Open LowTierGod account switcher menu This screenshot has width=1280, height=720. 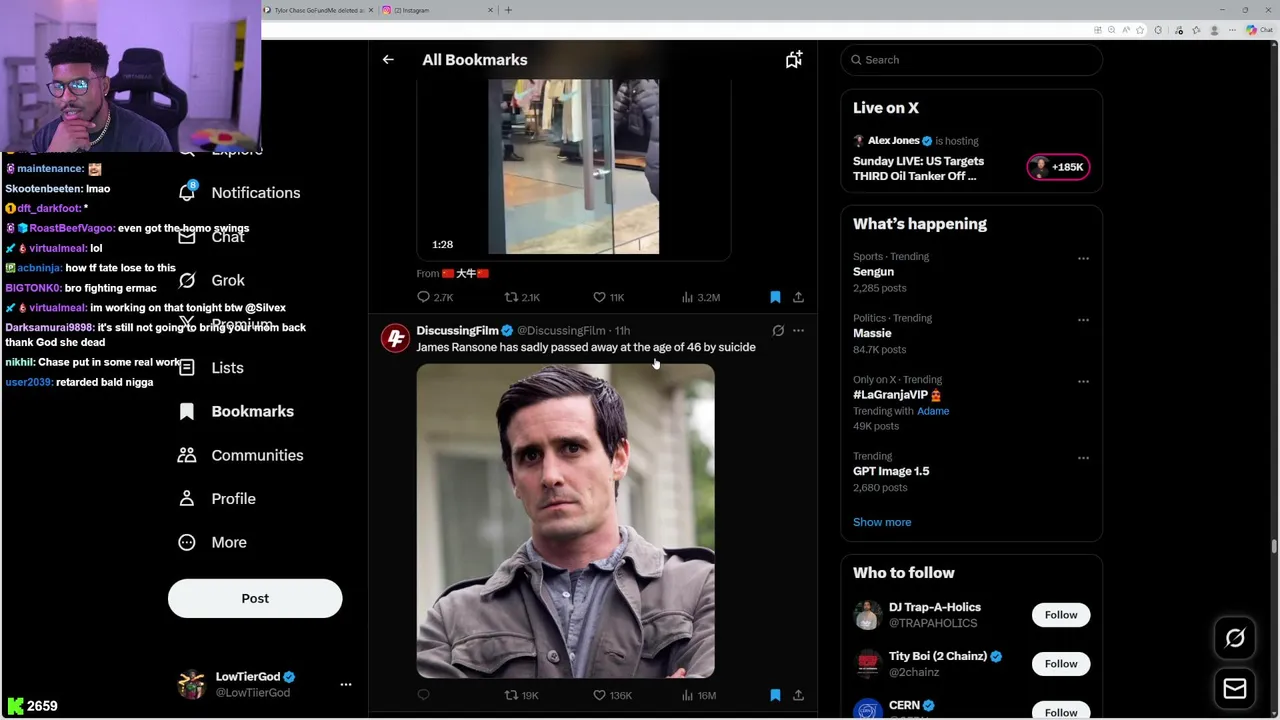click(x=346, y=685)
